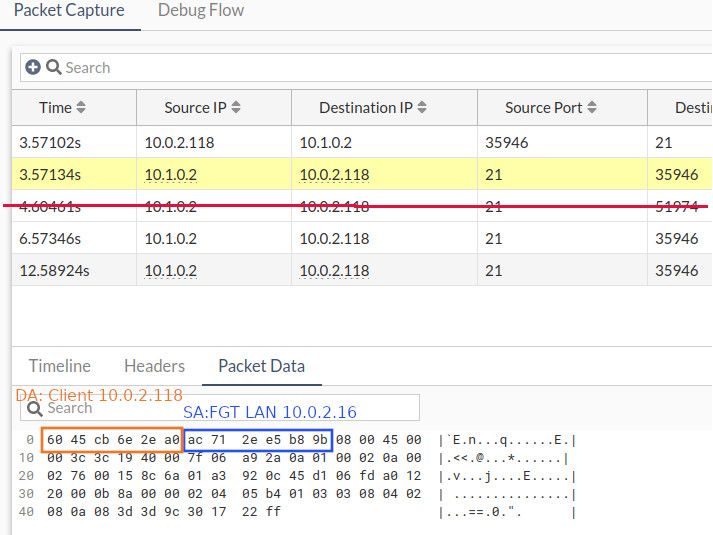Click the Destination IP column header
713x535 pixels.
point(384,108)
